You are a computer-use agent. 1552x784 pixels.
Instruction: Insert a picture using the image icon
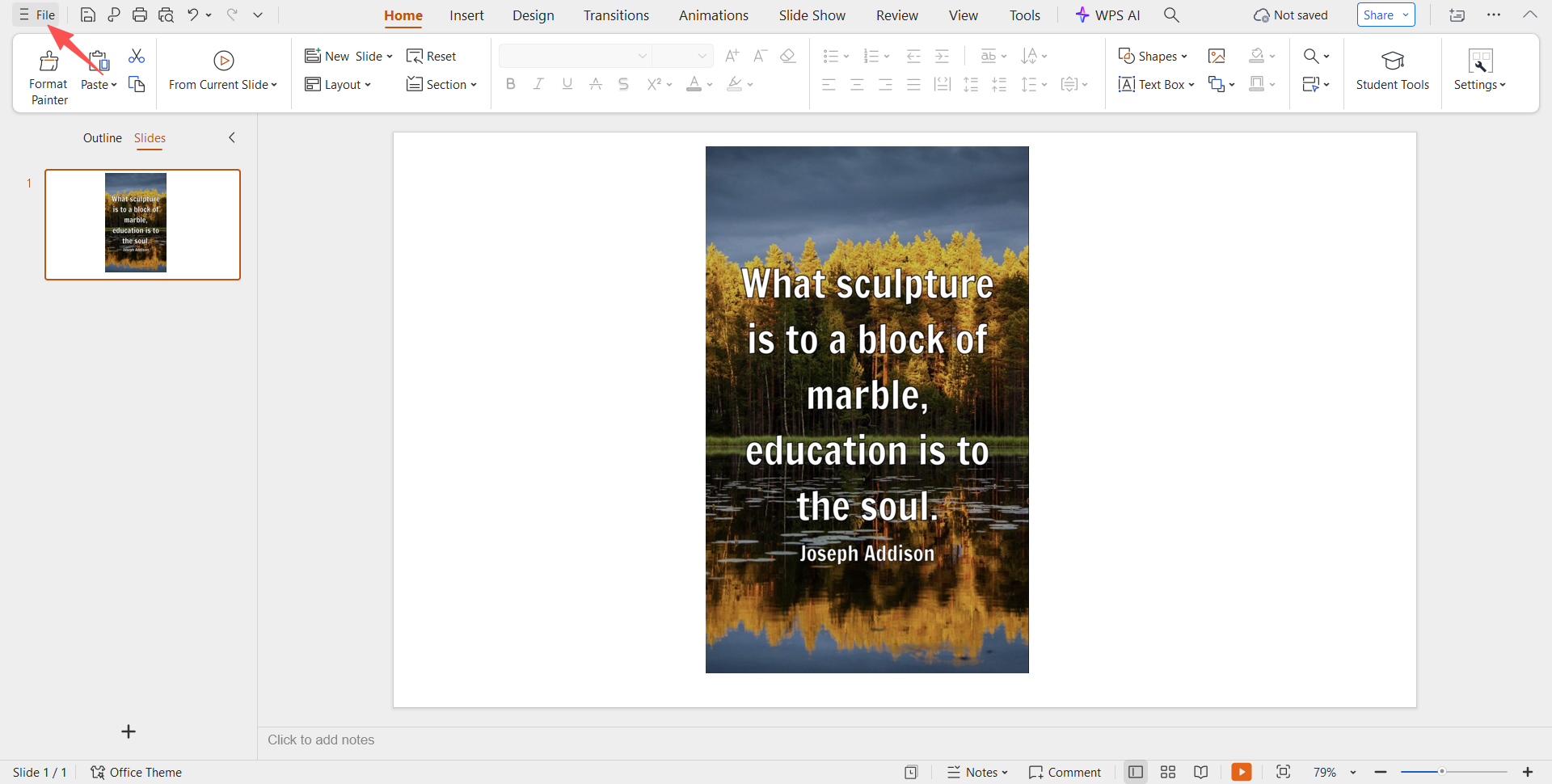click(1217, 56)
